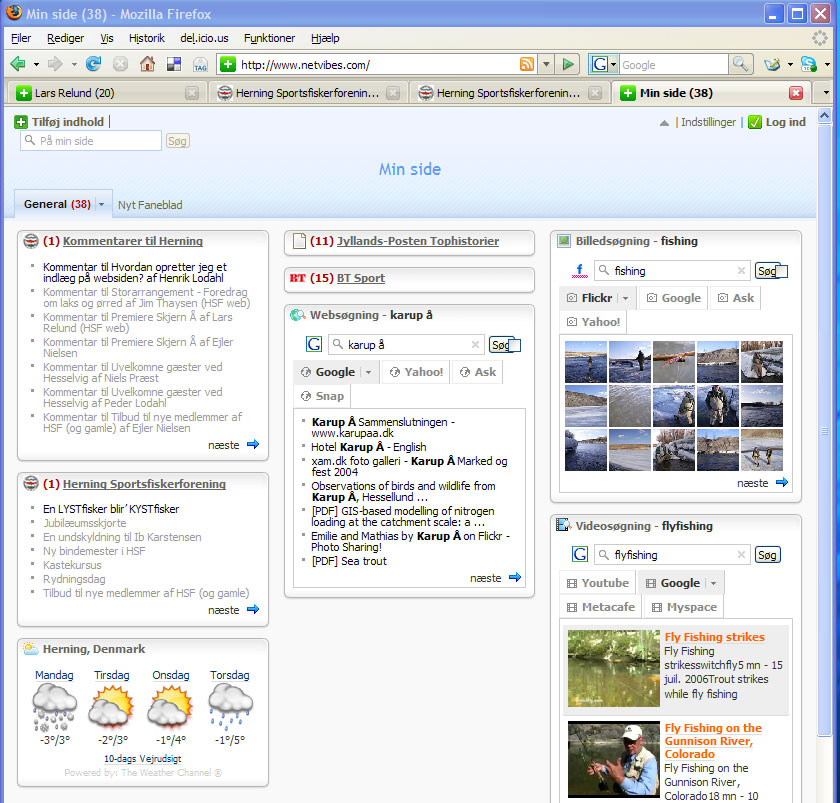Click the green plus icon for Tilføj indhold
Screen dimensions: 840x803
tap(21, 122)
